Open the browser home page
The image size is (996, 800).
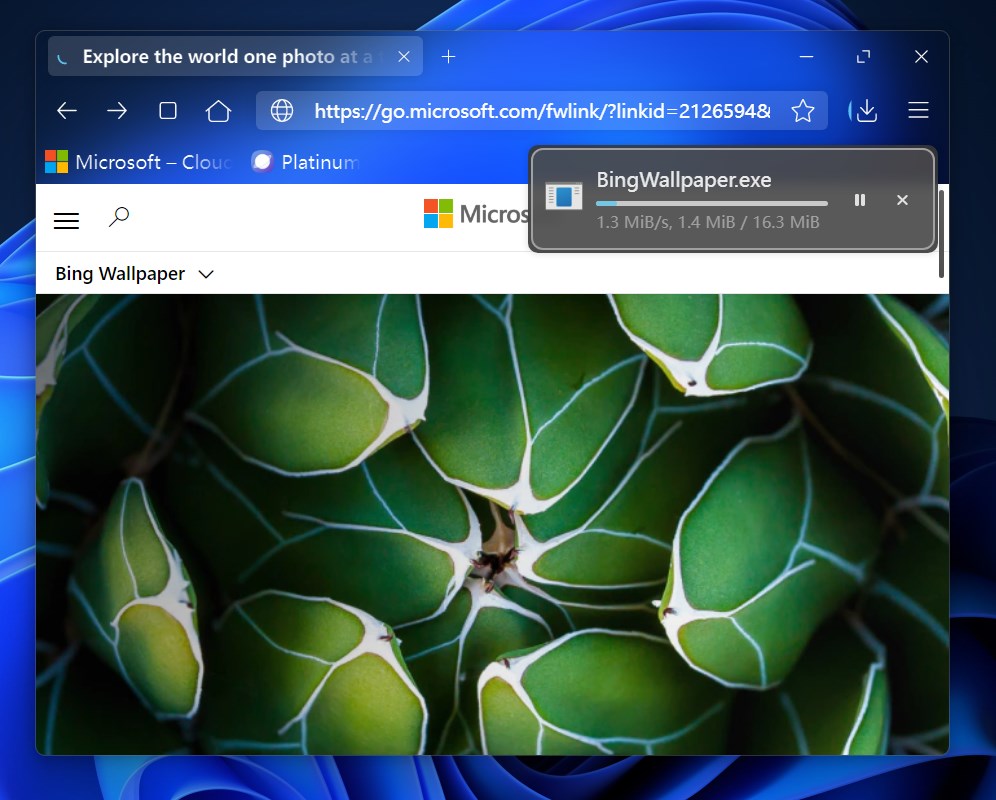218,111
